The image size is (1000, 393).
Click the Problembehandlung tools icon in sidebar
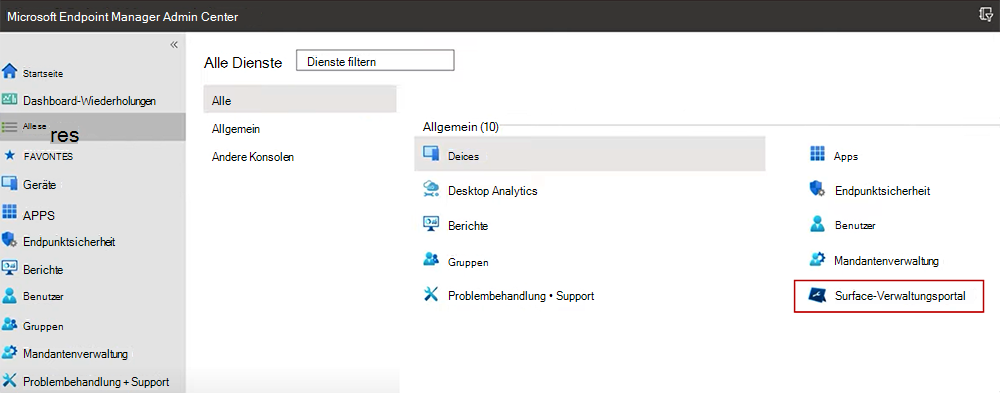pyautogui.click(x=9, y=381)
